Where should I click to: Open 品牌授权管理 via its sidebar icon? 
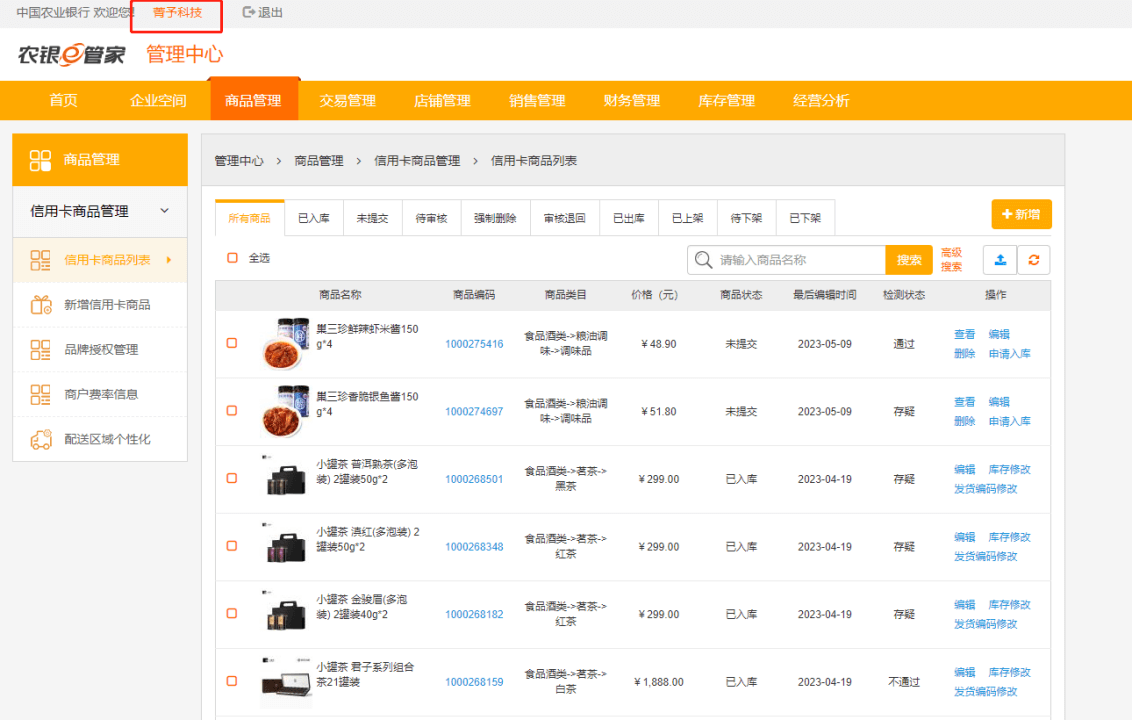40,350
